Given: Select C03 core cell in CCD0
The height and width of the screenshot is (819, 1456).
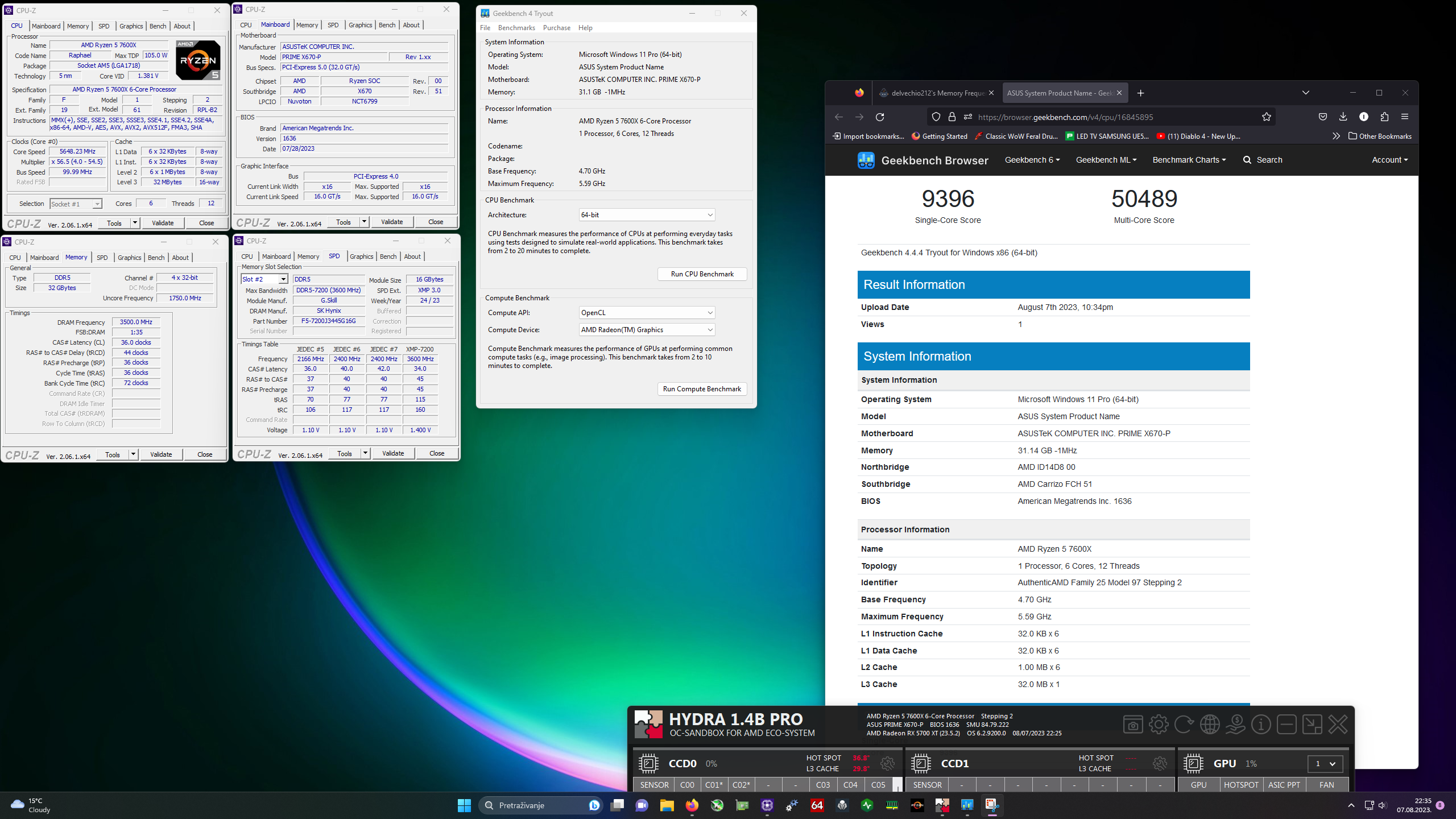Looking at the screenshot, I should (823, 785).
